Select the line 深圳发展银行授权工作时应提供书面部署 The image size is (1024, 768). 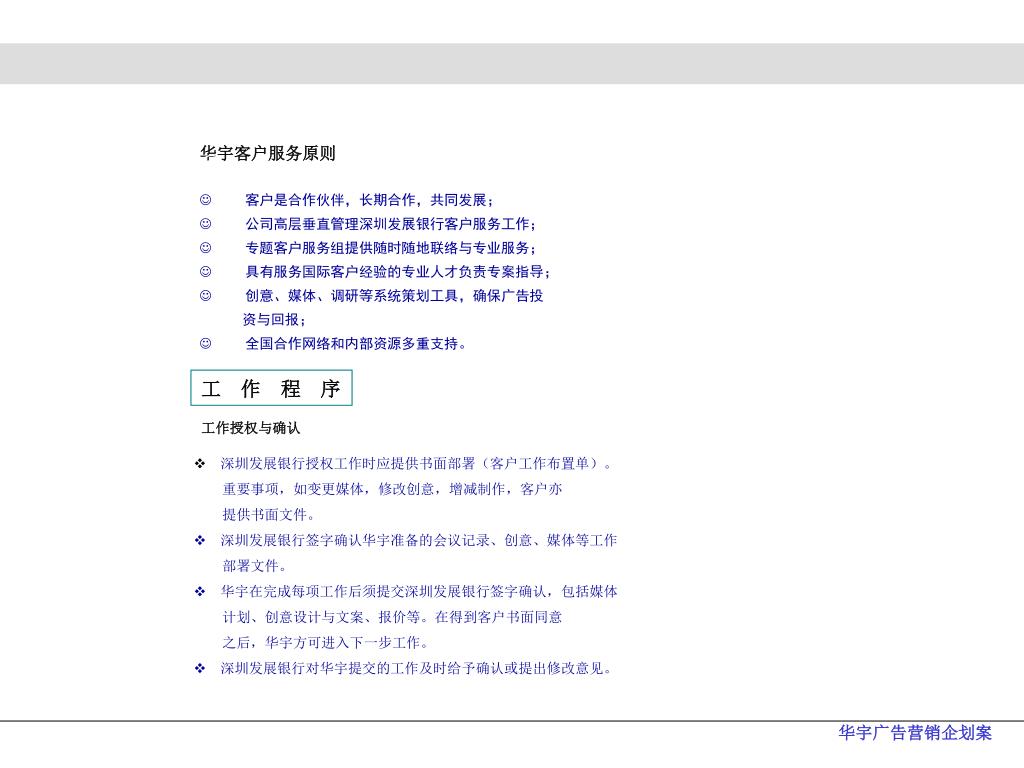tap(417, 464)
